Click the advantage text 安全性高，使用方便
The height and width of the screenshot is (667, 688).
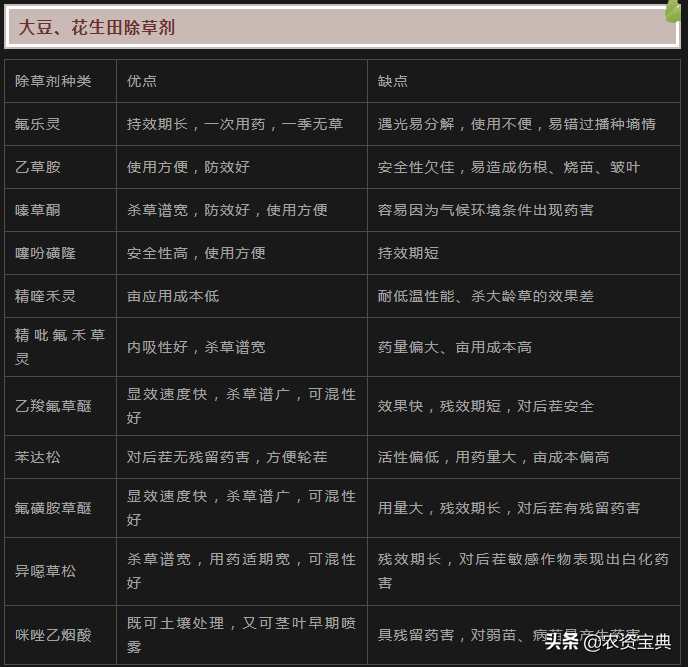[196, 253]
